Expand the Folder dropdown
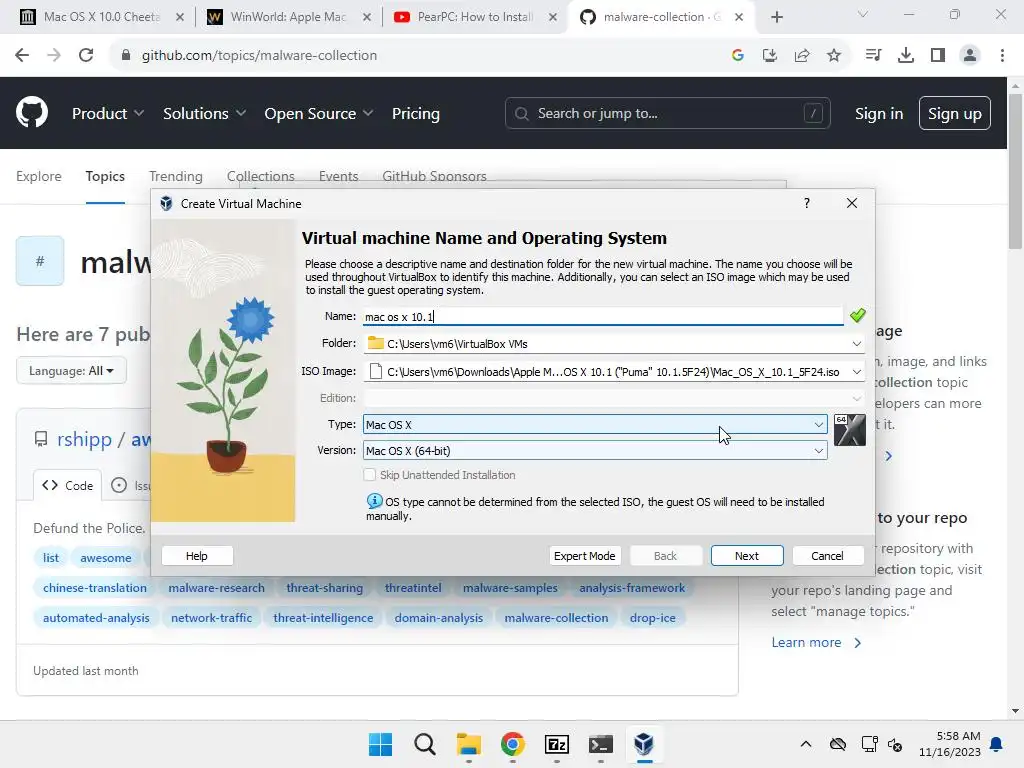Viewport: 1024px width, 768px height. 856,344
